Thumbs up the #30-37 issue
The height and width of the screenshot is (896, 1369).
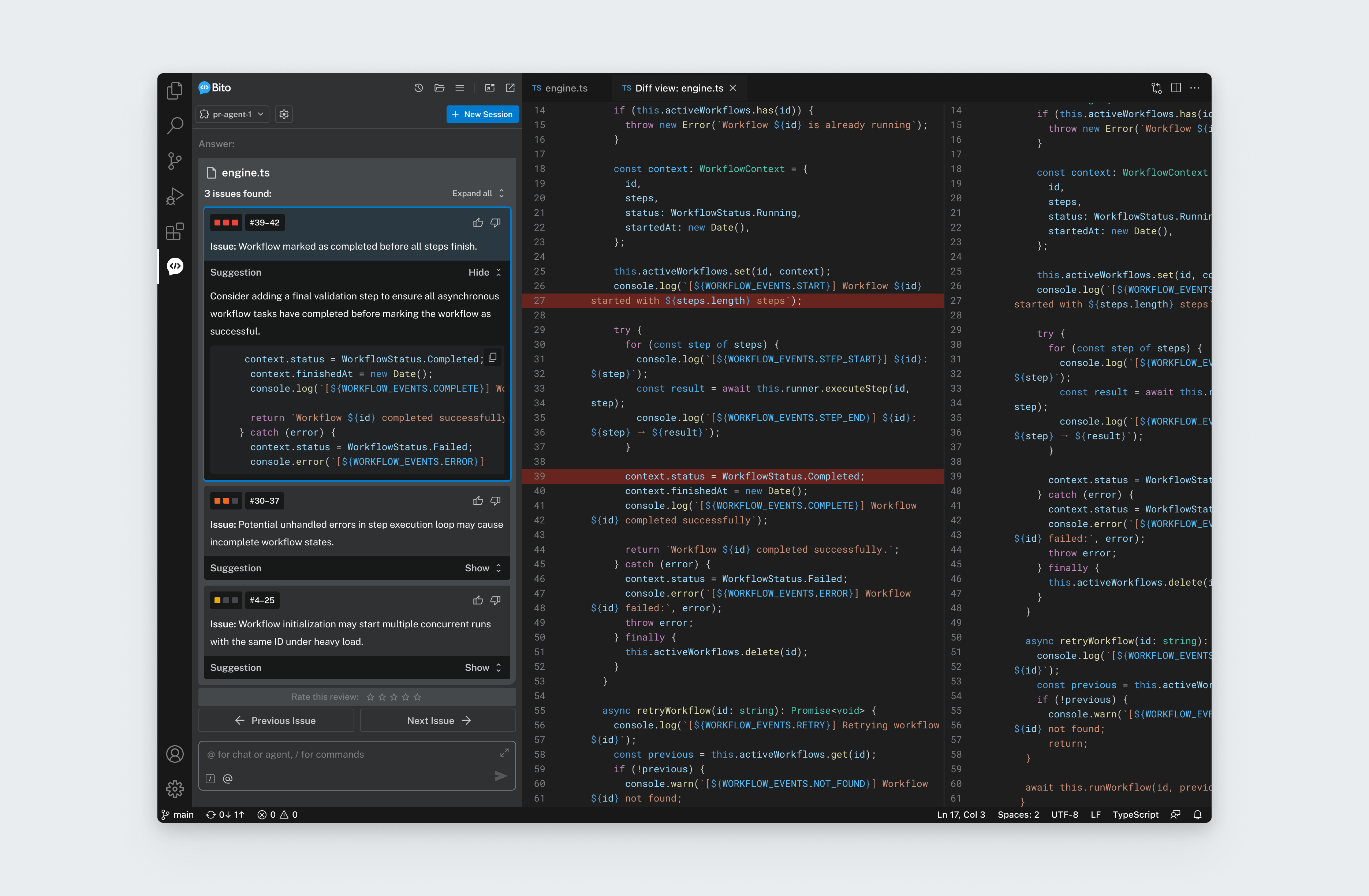pyautogui.click(x=477, y=501)
